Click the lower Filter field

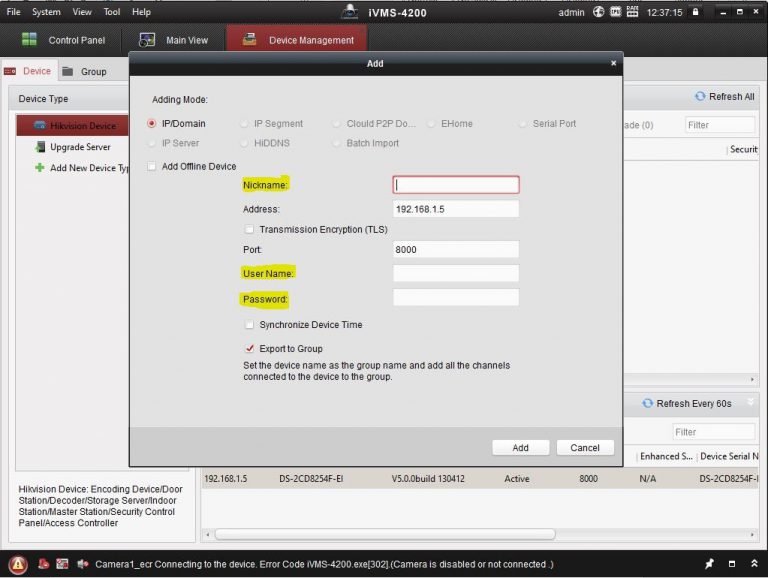pos(714,432)
